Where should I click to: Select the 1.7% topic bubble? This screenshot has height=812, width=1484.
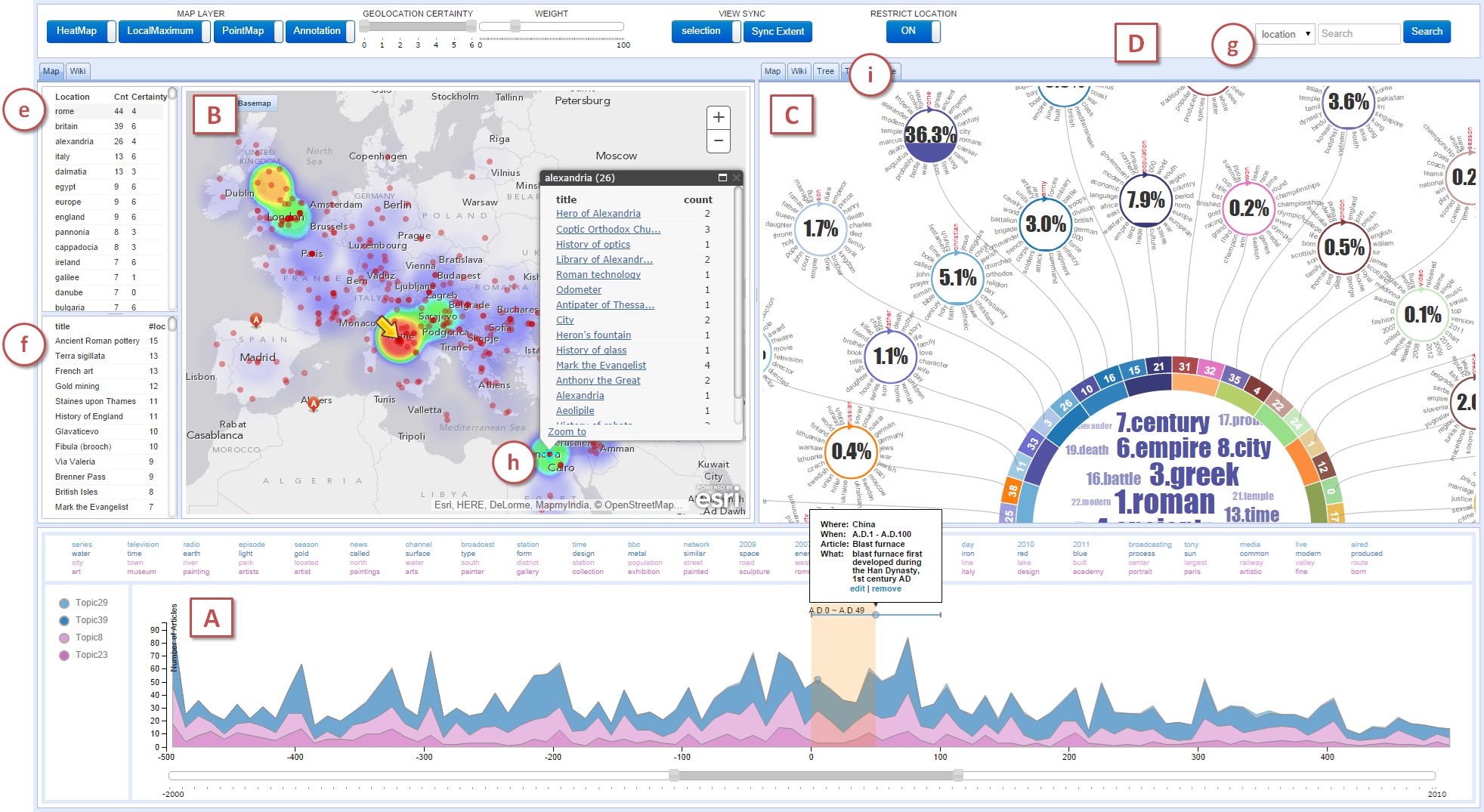coord(821,228)
